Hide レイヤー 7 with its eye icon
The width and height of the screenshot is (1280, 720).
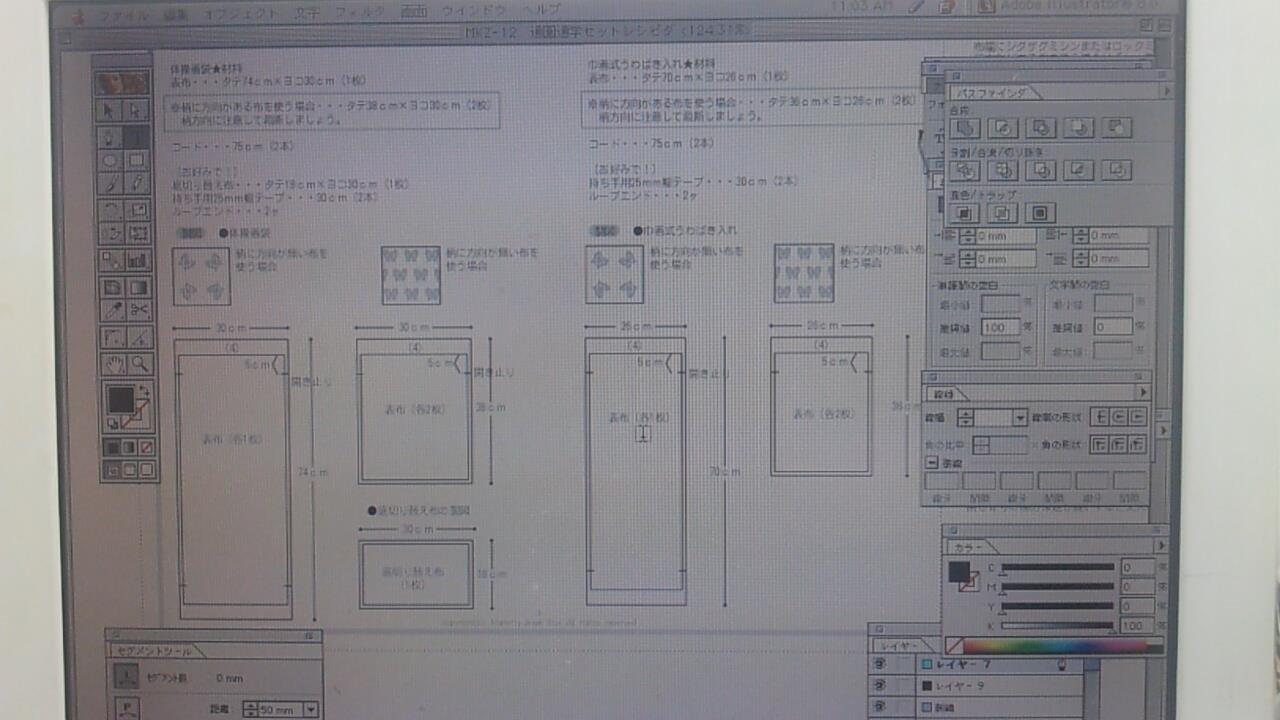[x=882, y=664]
